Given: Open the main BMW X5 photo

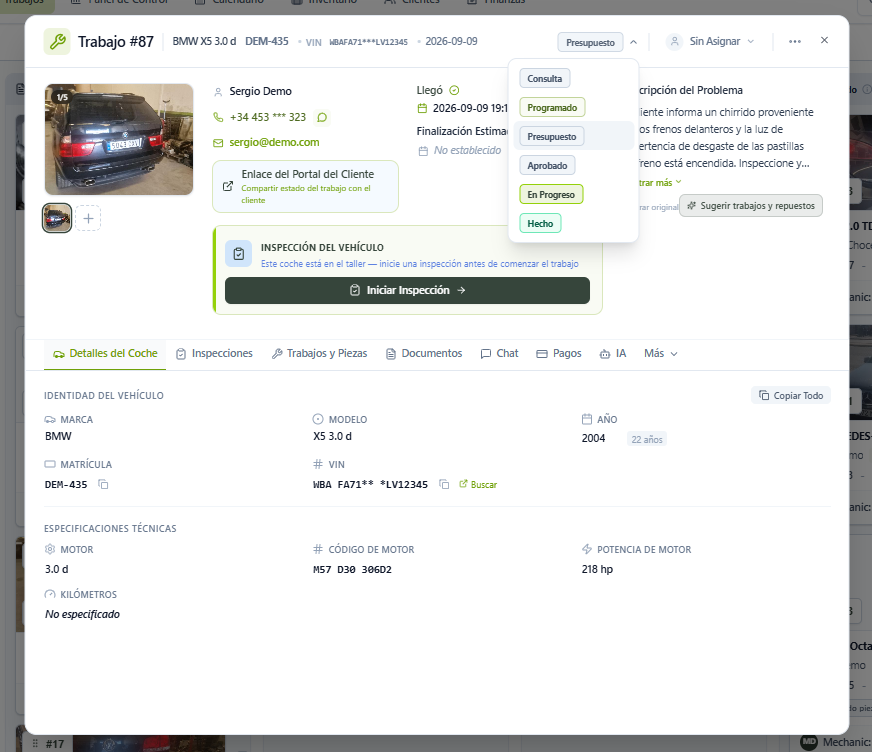Looking at the screenshot, I should (x=119, y=140).
